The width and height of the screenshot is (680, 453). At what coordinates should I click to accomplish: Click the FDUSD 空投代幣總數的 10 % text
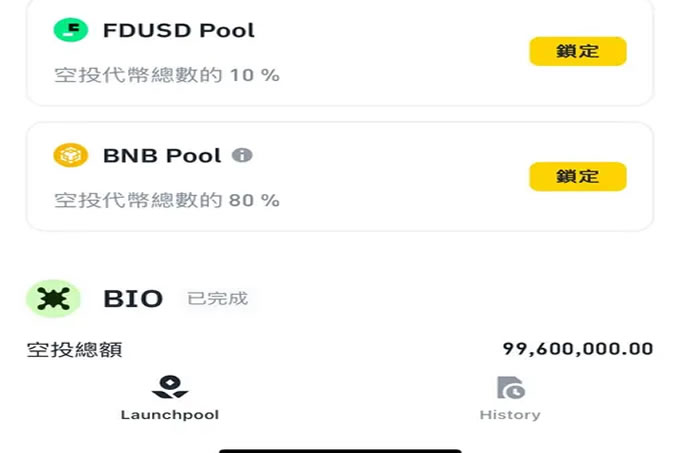point(166,75)
